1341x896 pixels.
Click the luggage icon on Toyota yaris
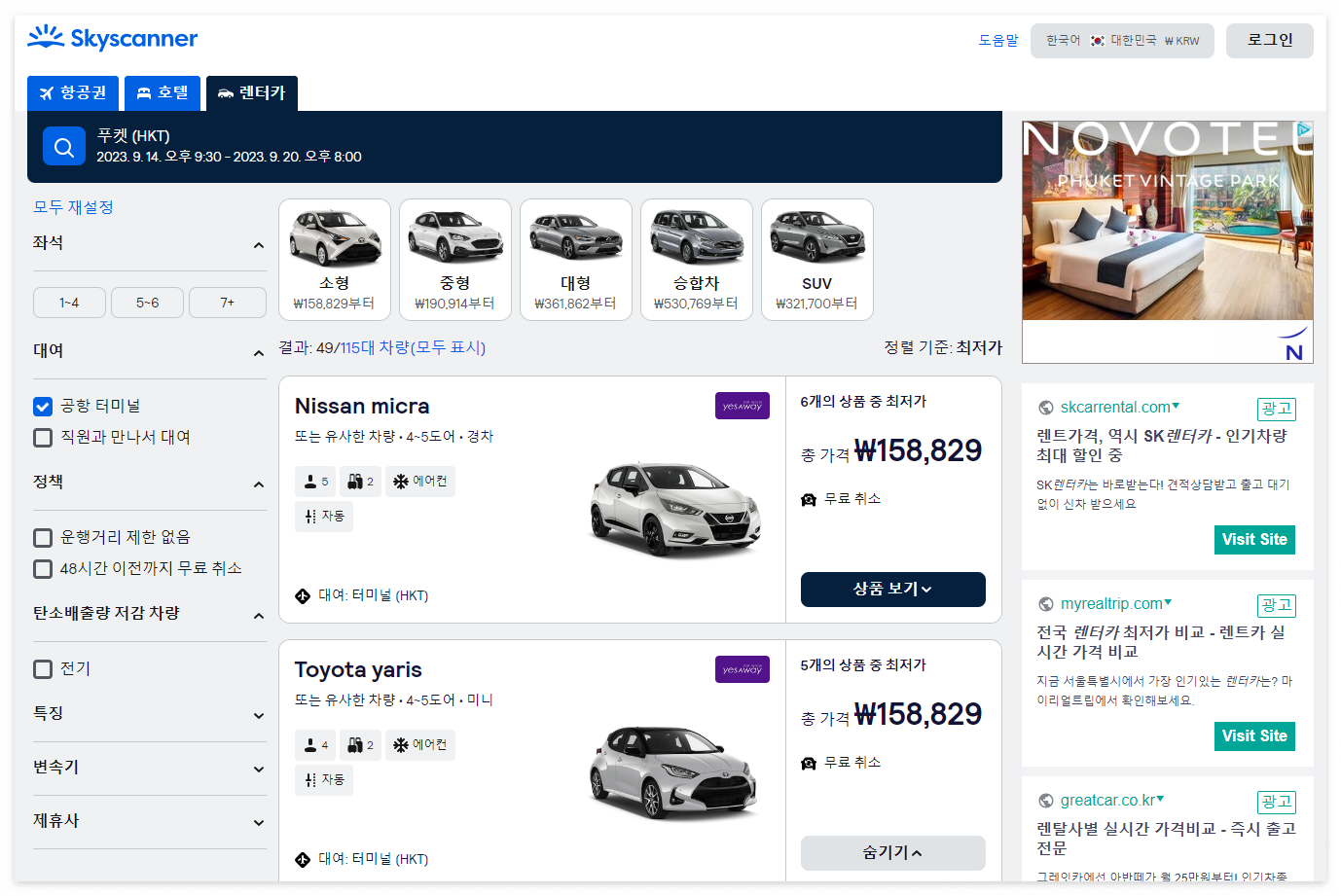355,745
